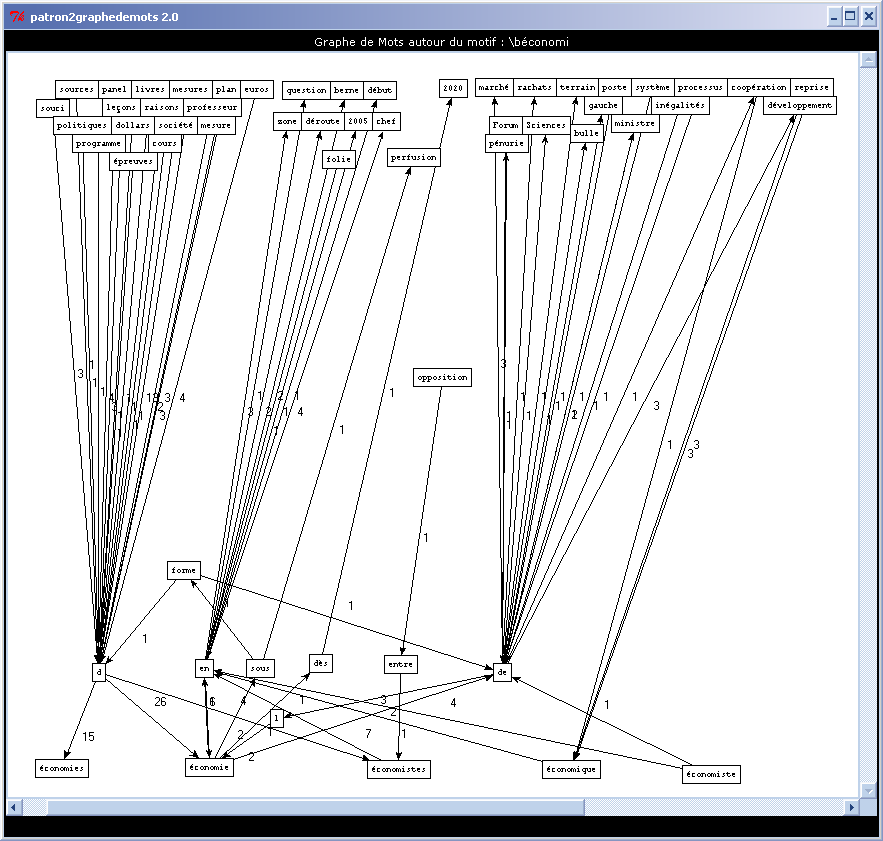
Task: Select the "professeur" word node
Action: click(x=212, y=107)
